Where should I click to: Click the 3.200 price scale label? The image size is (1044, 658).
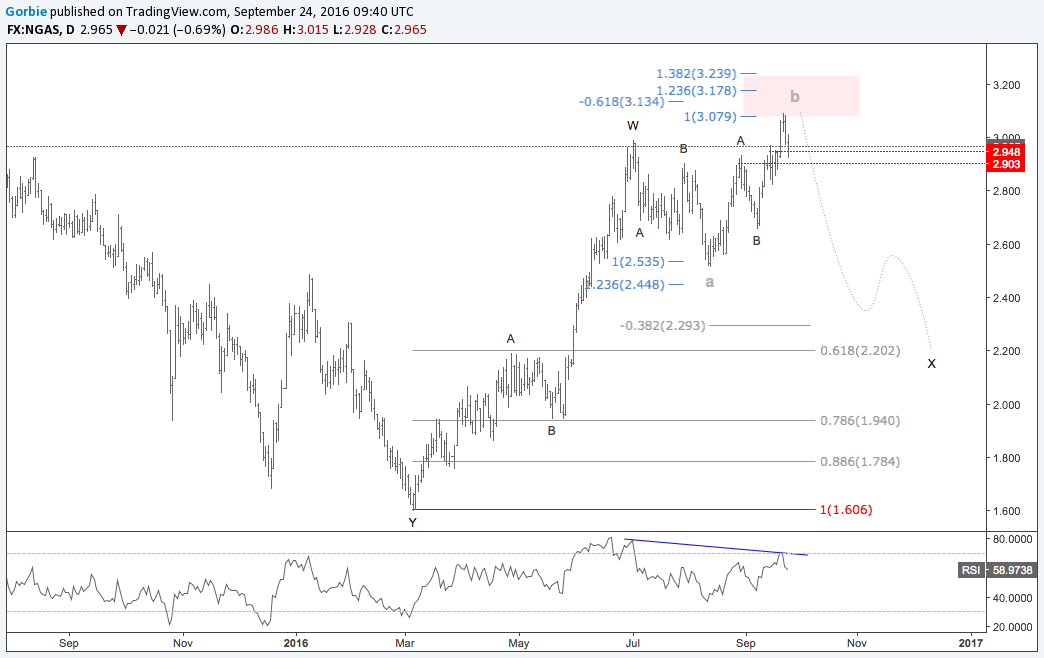(1006, 85)
